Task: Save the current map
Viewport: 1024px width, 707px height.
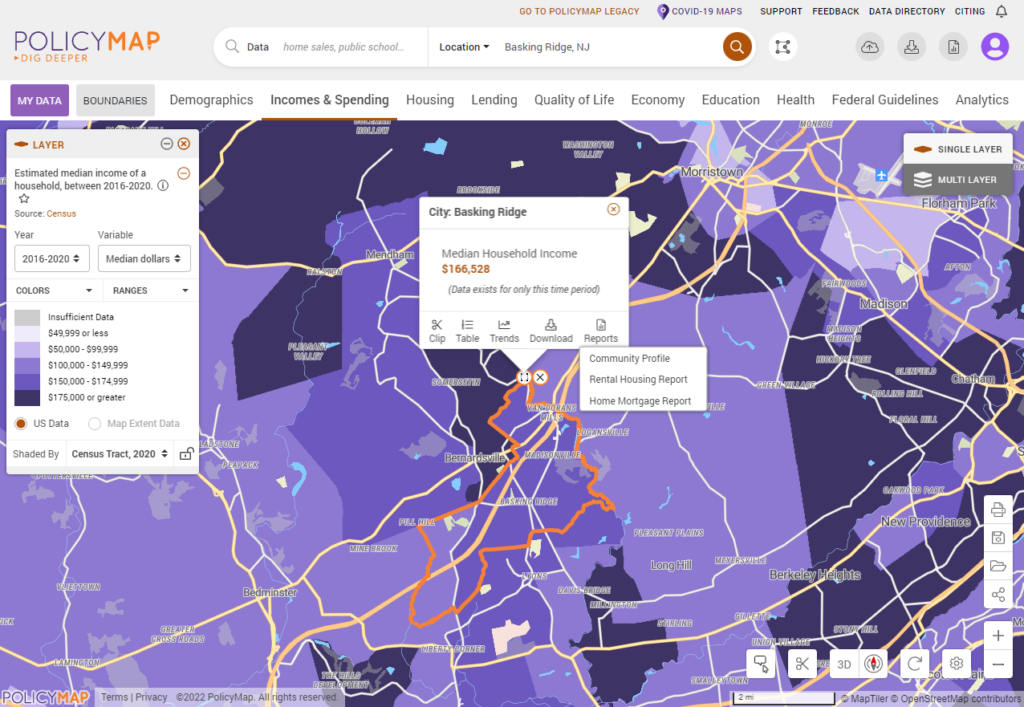Action: coord(998,538)
